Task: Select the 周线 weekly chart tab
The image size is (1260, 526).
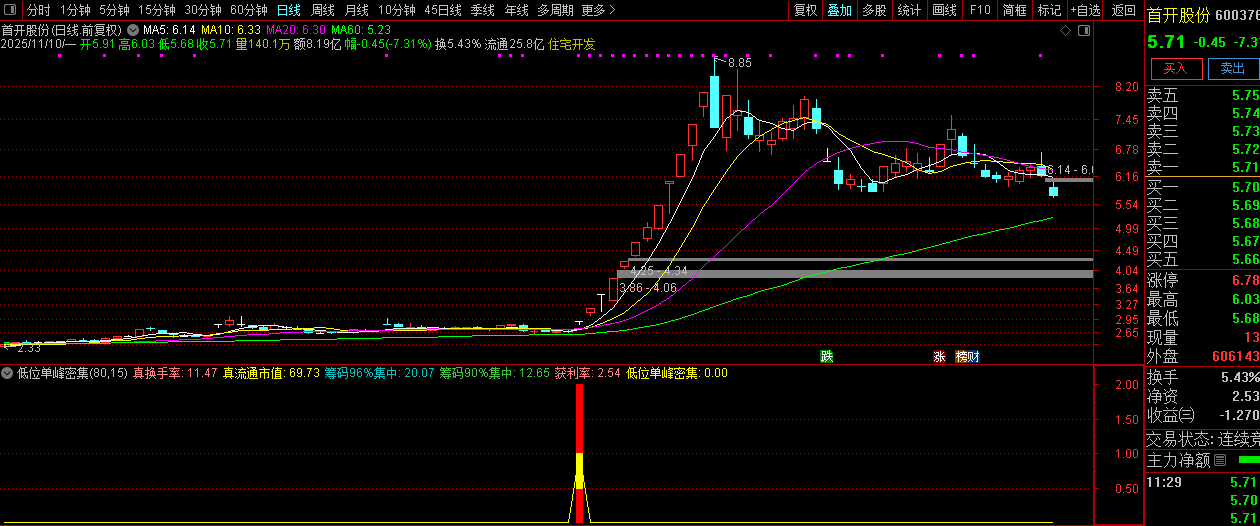Action: pyautogui.click(x=322, y=10)
